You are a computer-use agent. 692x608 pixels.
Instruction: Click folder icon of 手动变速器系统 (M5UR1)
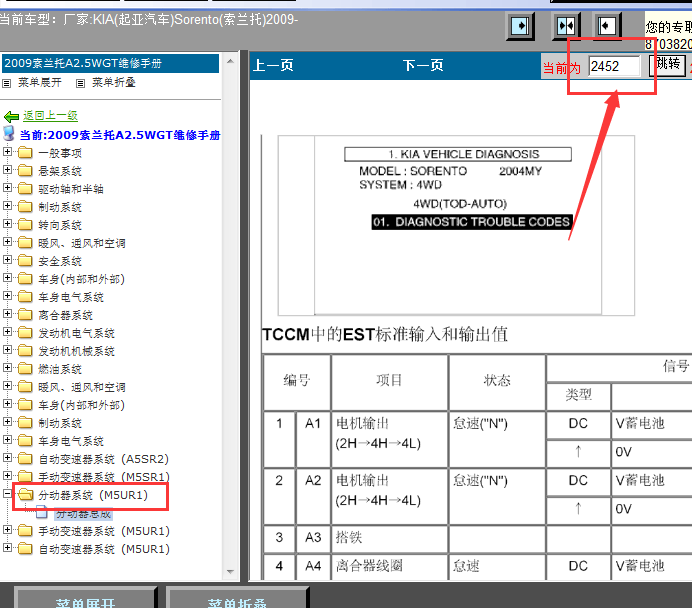[x=25, y=531]
